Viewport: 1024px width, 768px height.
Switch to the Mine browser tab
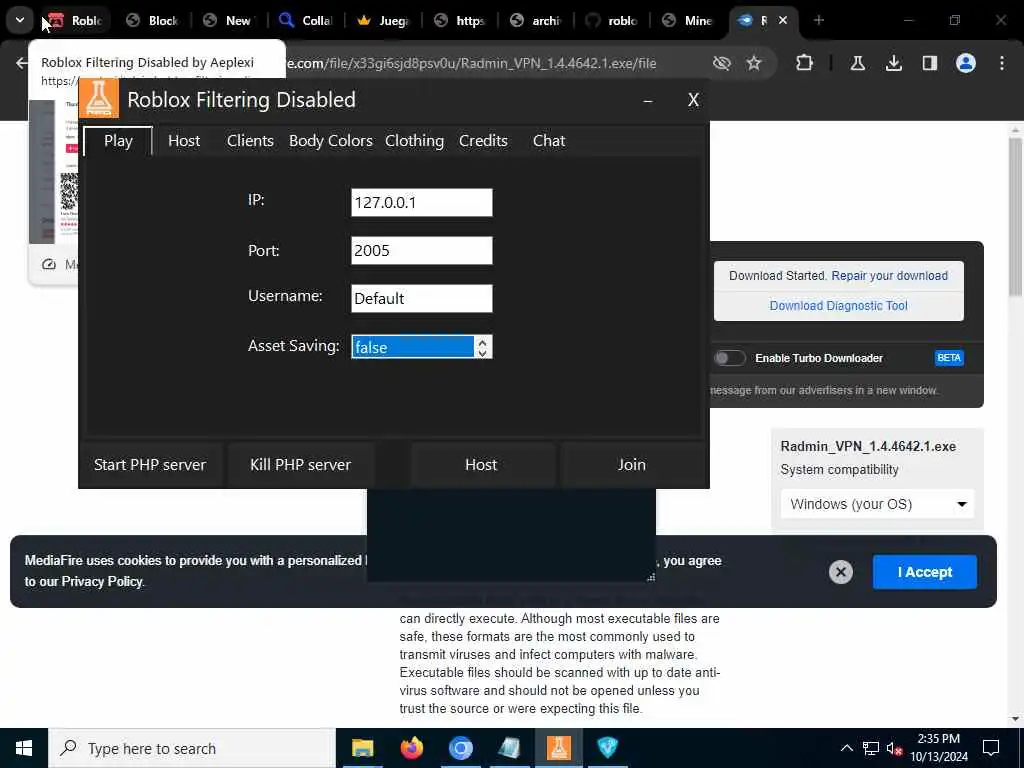688,21
